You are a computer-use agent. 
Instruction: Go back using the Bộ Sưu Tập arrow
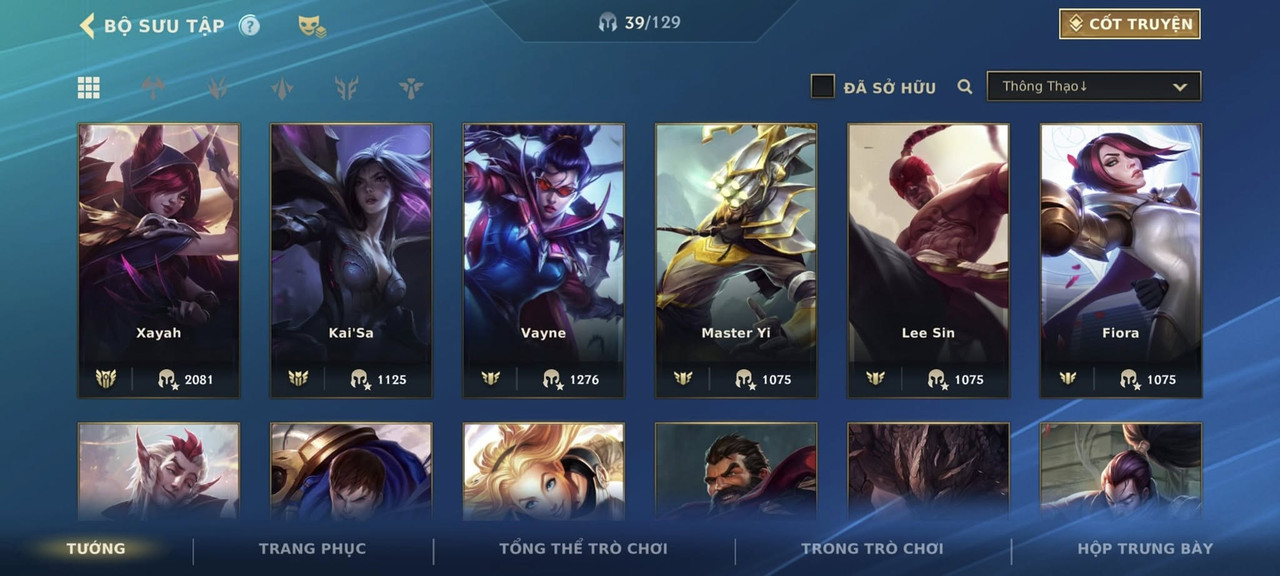click(87, 25)
